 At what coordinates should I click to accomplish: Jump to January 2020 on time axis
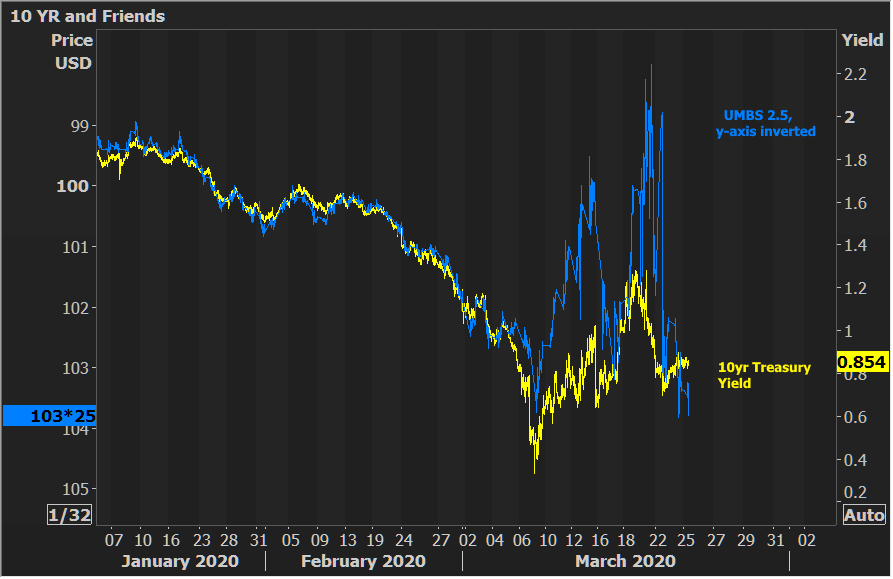(180, 561)
